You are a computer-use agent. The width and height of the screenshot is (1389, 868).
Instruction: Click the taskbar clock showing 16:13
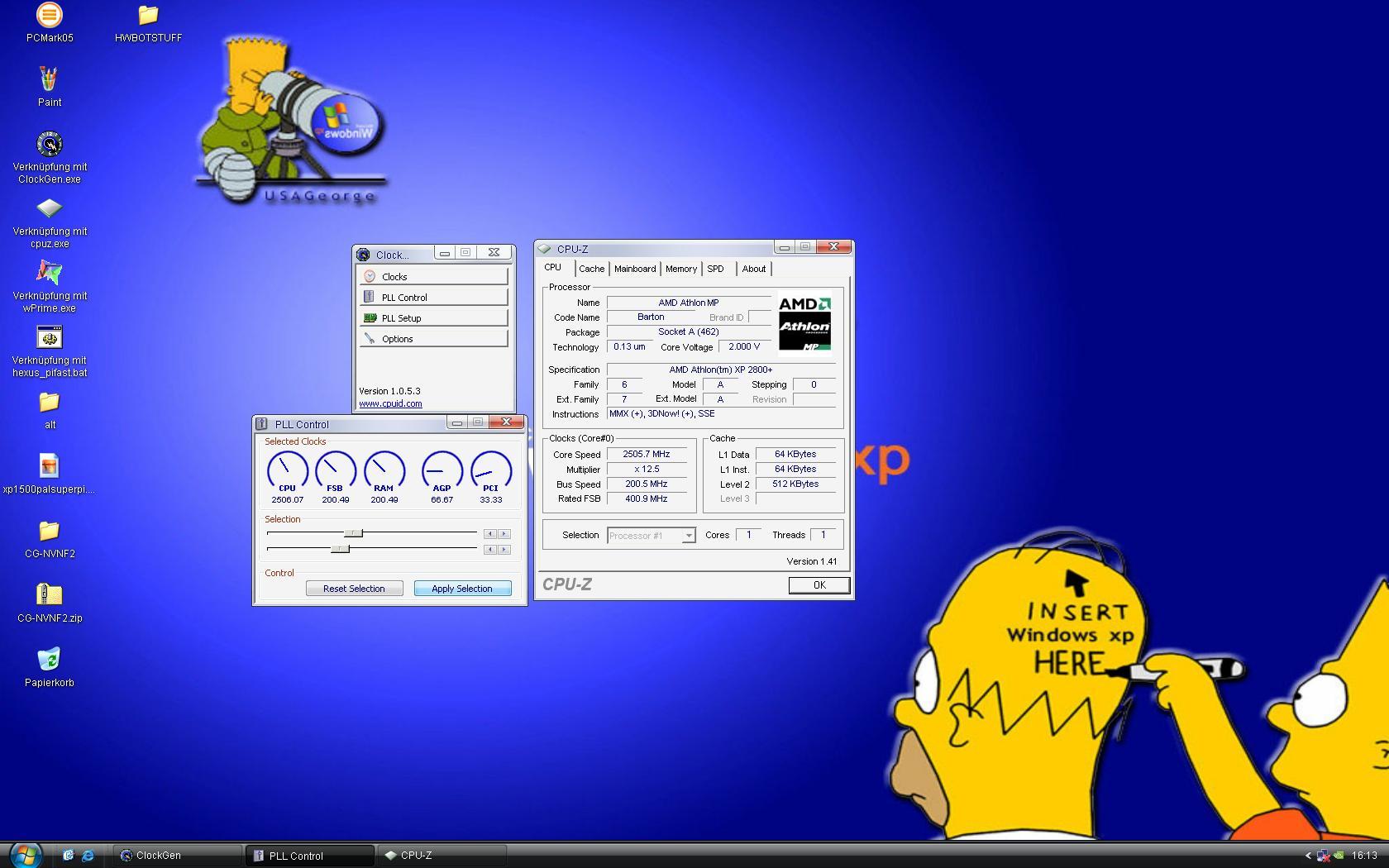point(1364,856)
